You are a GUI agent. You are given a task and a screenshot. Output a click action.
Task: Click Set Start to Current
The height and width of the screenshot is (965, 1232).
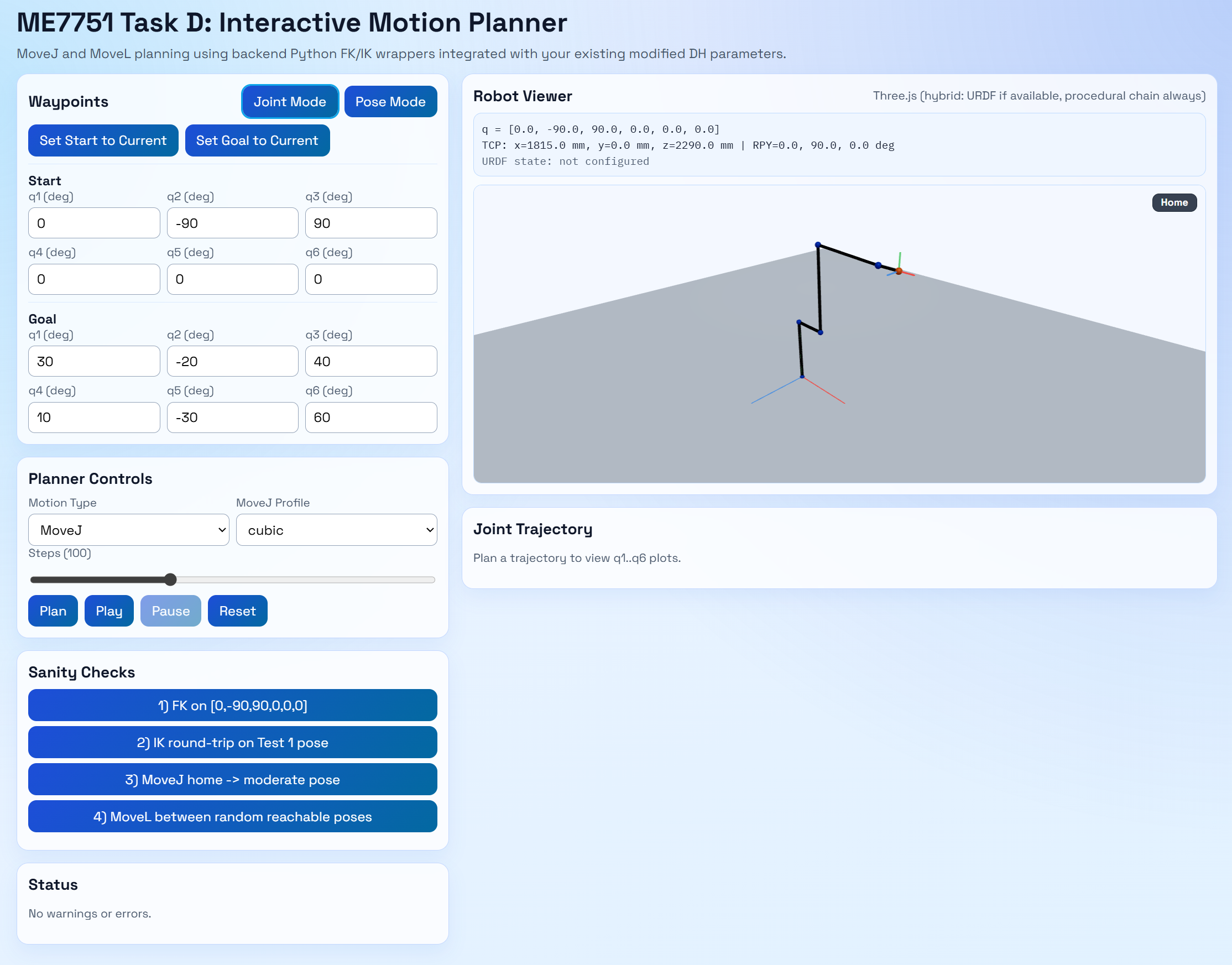coord(103,140)
